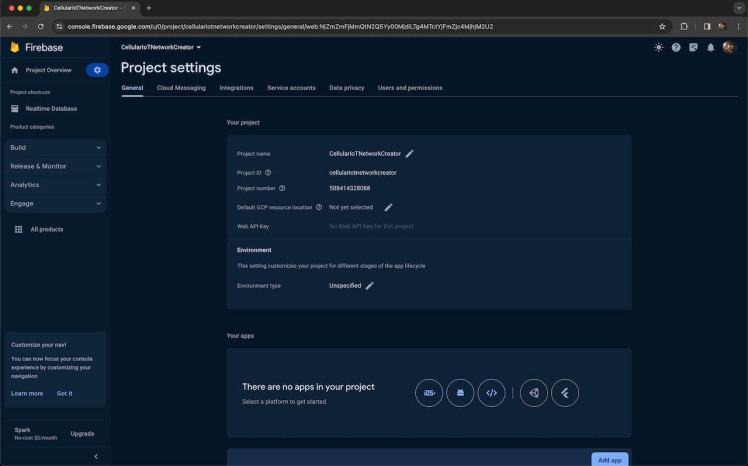The height and width of the screenshot is (466, 748).
Task: Expand the Build category
Action: point(55,147)
